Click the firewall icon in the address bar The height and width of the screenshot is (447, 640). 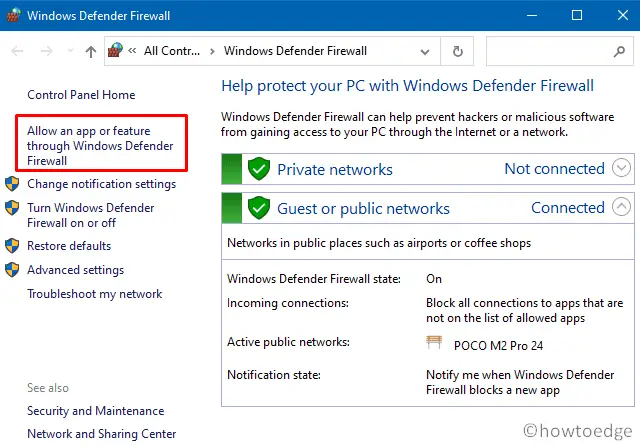pos(115,50)
